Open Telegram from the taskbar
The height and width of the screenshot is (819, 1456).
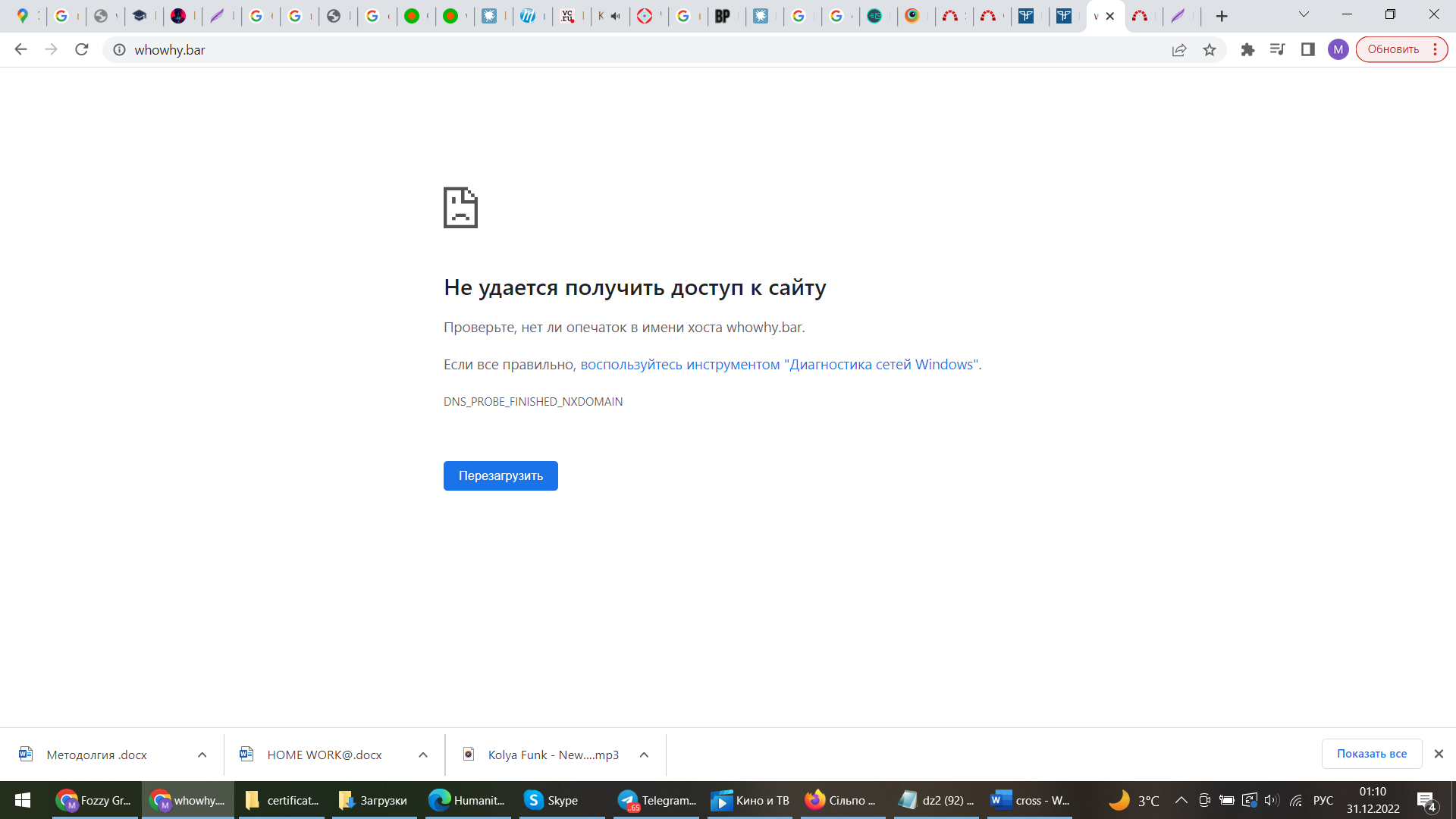(657, 800)
